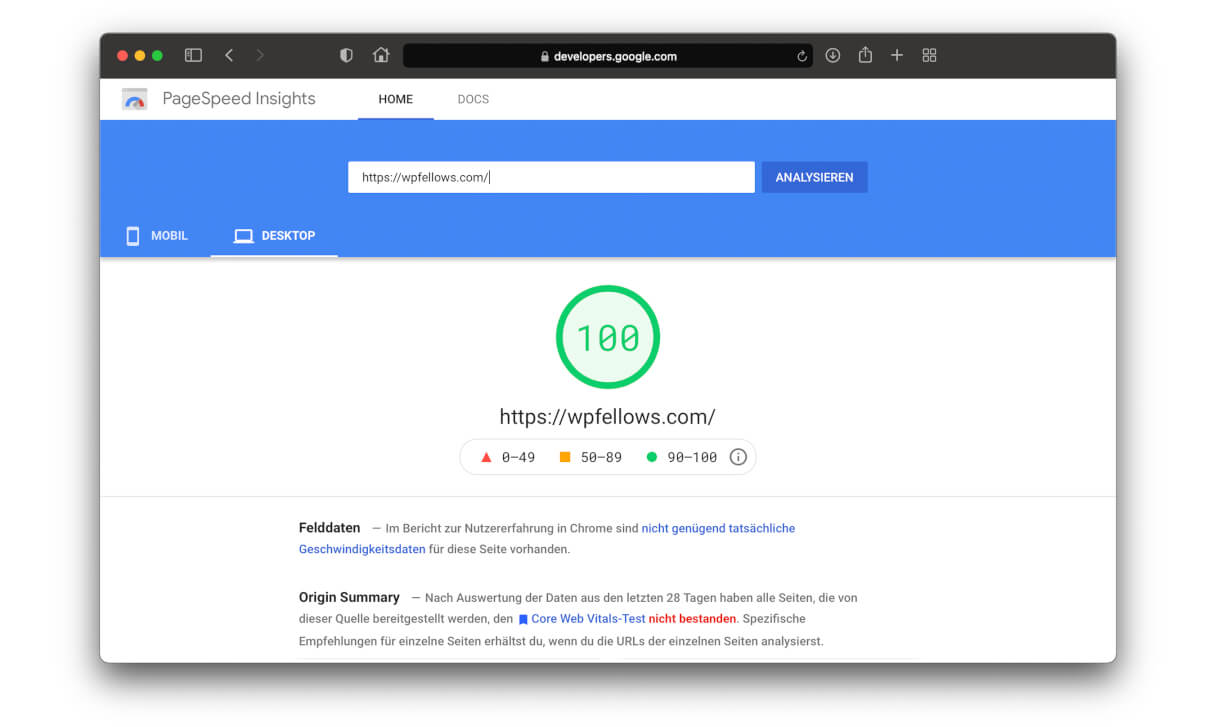Click the Felddaten heading
Screen dimensions: 1217x727
tap(329, 528)
